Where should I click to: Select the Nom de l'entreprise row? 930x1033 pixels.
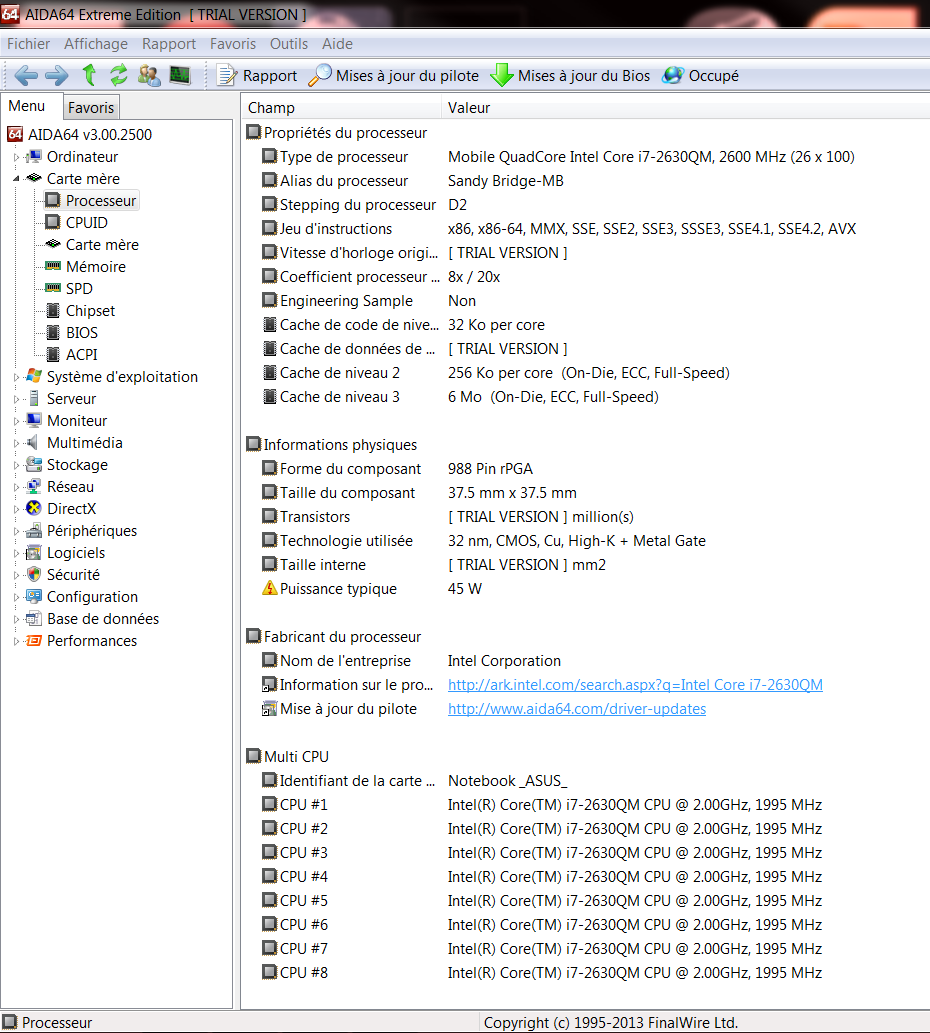[x=586, y=661]
